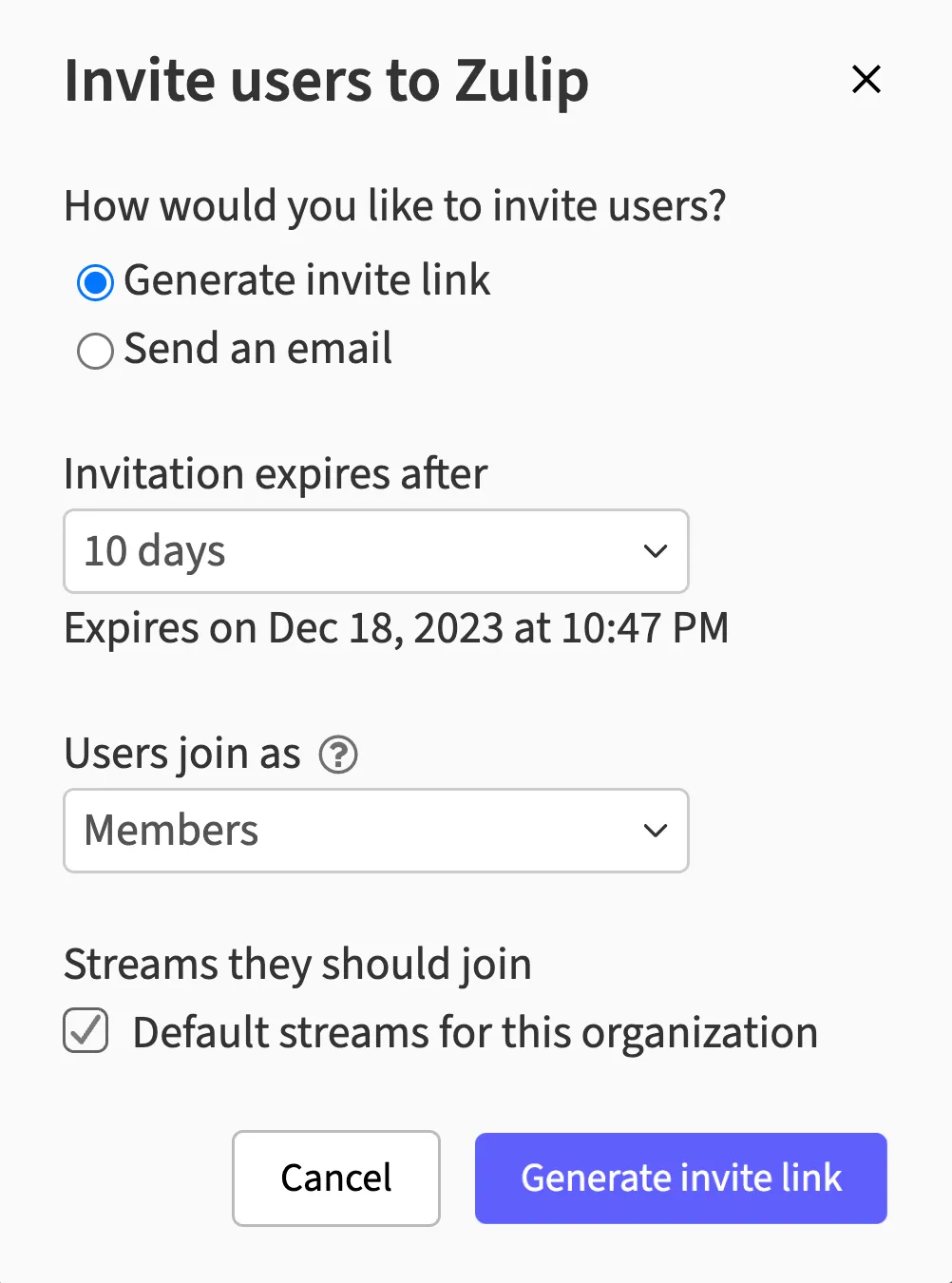
Task: Choose the Send an email radio button
Action: (x=95, y=351)
